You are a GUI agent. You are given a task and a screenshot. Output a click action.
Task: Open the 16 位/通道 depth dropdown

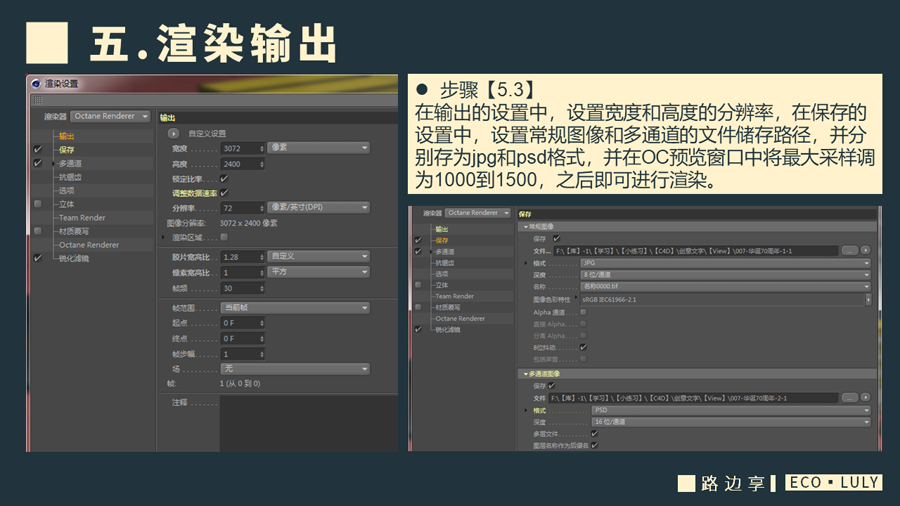point(731,422)
